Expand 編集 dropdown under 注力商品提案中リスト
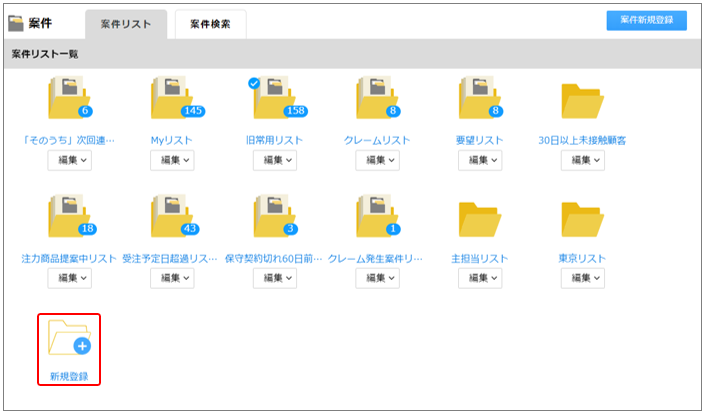The height and width of the screenshot is (414, 706). pos(70,278)
